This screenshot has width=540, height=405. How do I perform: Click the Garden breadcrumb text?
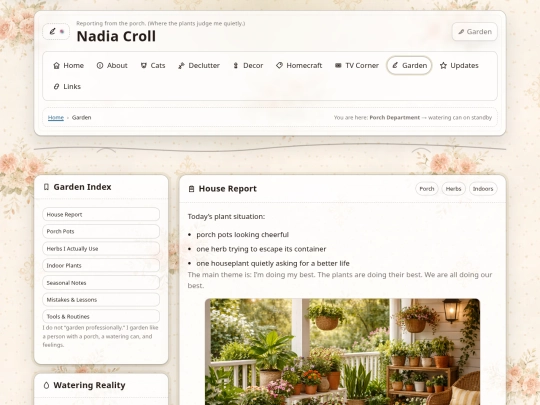[82, 117]
